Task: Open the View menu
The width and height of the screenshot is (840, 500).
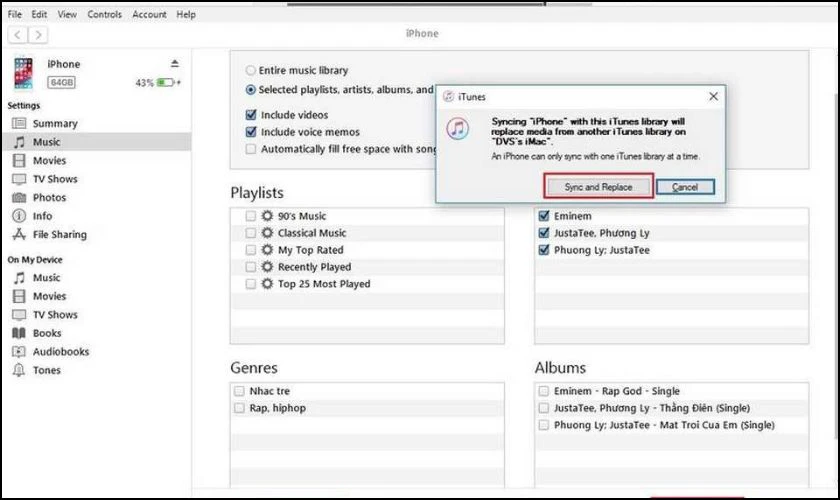Action: [x=67, y=14]
